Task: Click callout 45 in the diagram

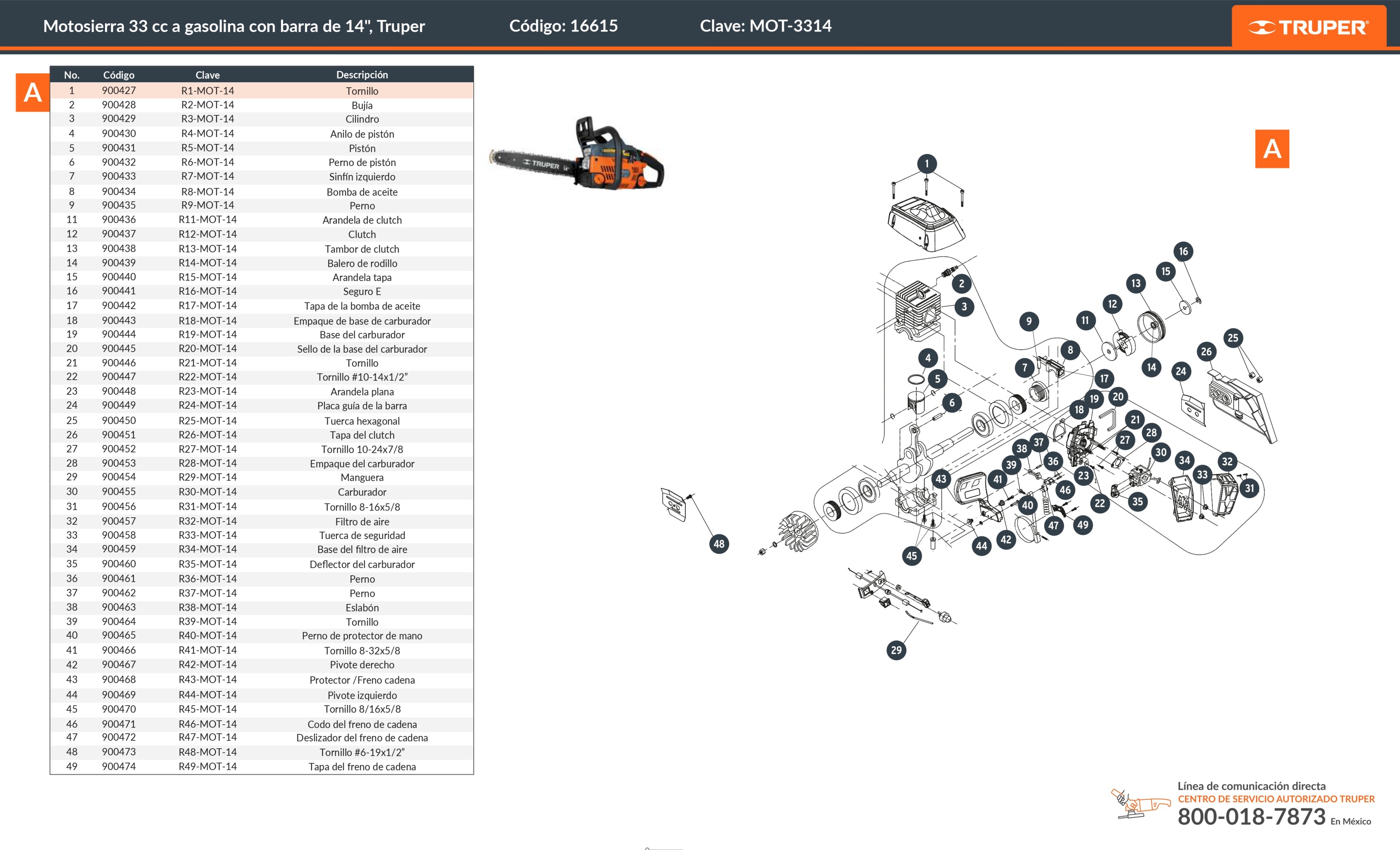Action: tap(911, 556)
